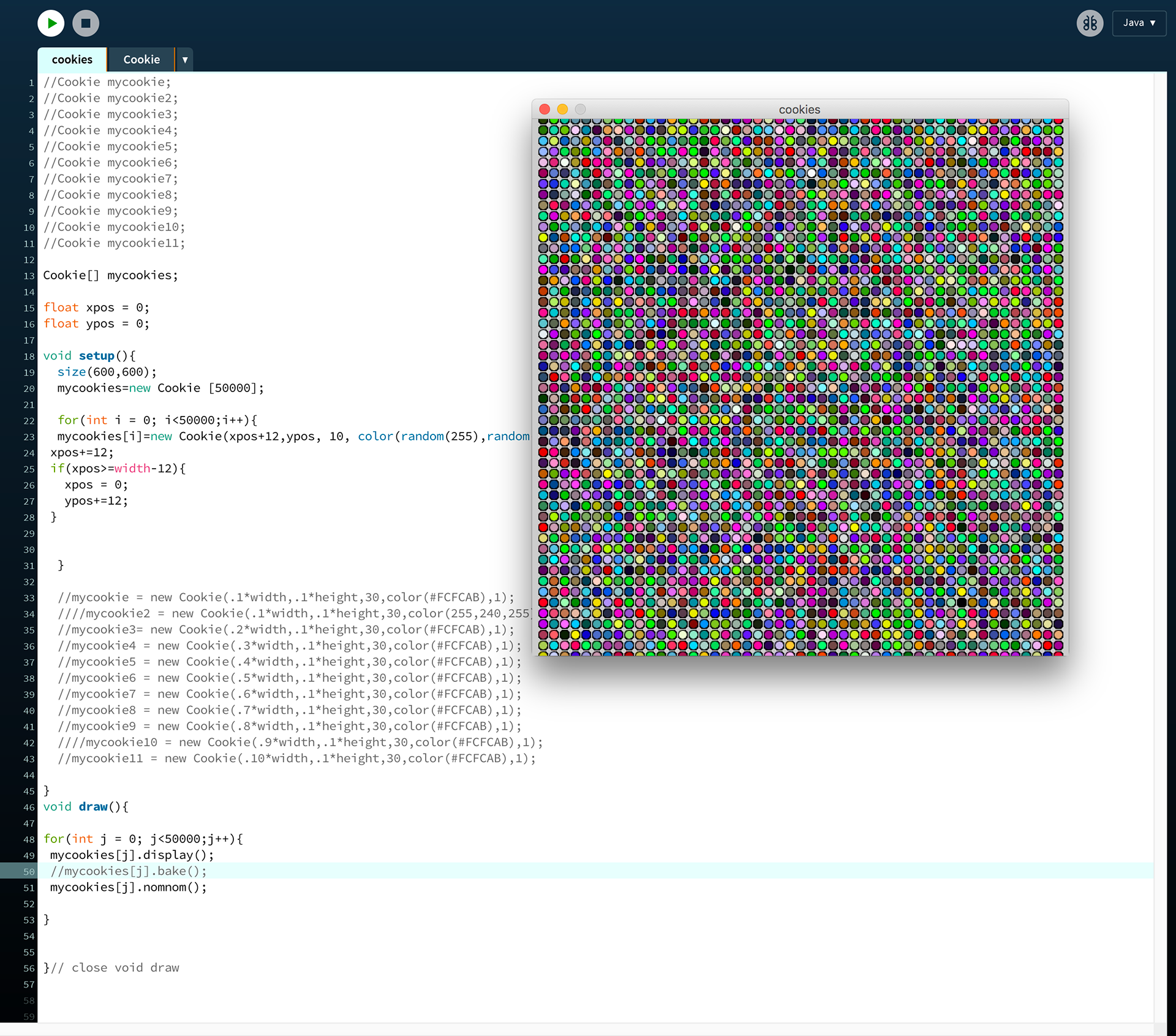
Task: Select the cookies tab
Action: [72, 59]
